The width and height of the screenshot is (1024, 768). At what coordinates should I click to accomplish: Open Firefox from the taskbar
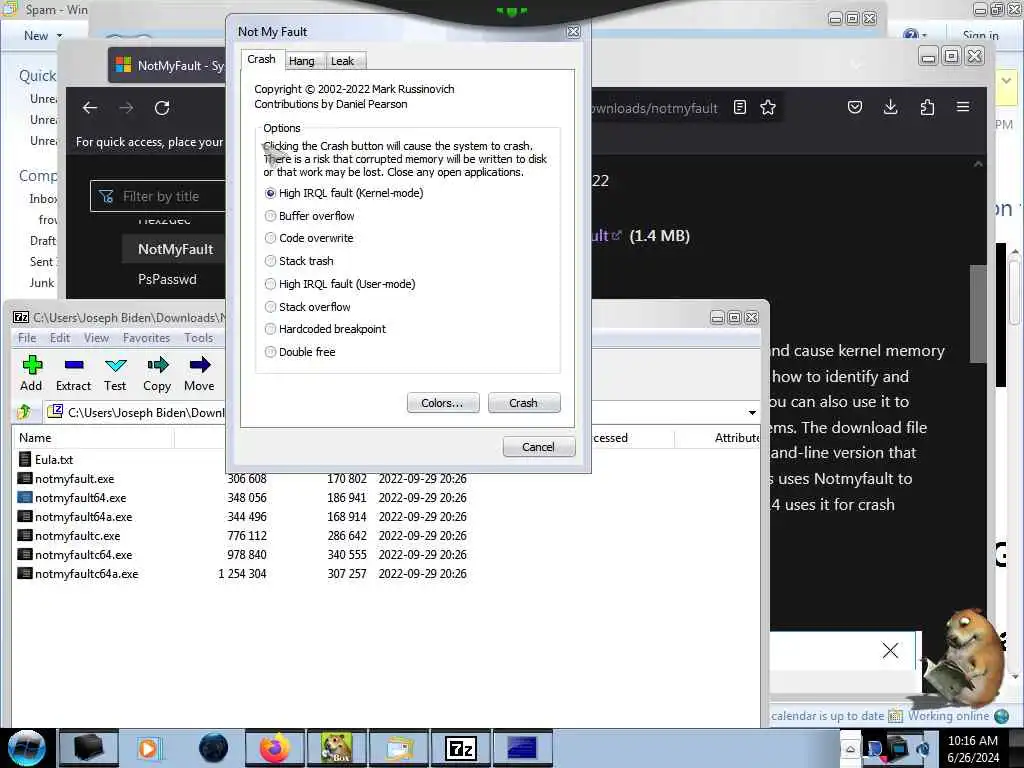(275, 748)
